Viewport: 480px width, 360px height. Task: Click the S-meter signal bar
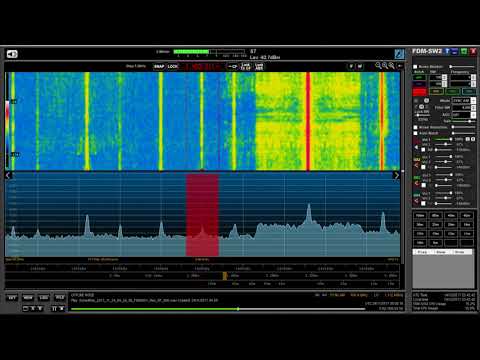(209, 52)
